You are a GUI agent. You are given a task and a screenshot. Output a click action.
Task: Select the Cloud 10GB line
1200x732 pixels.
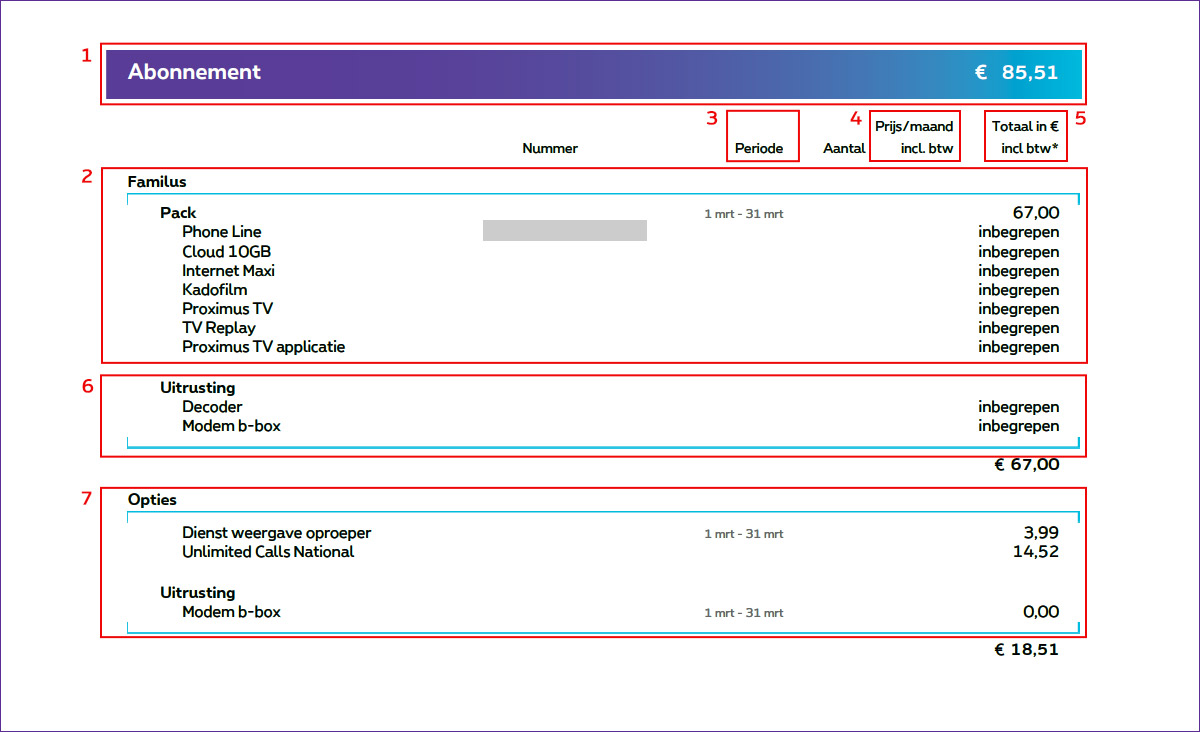coord(226,251)
